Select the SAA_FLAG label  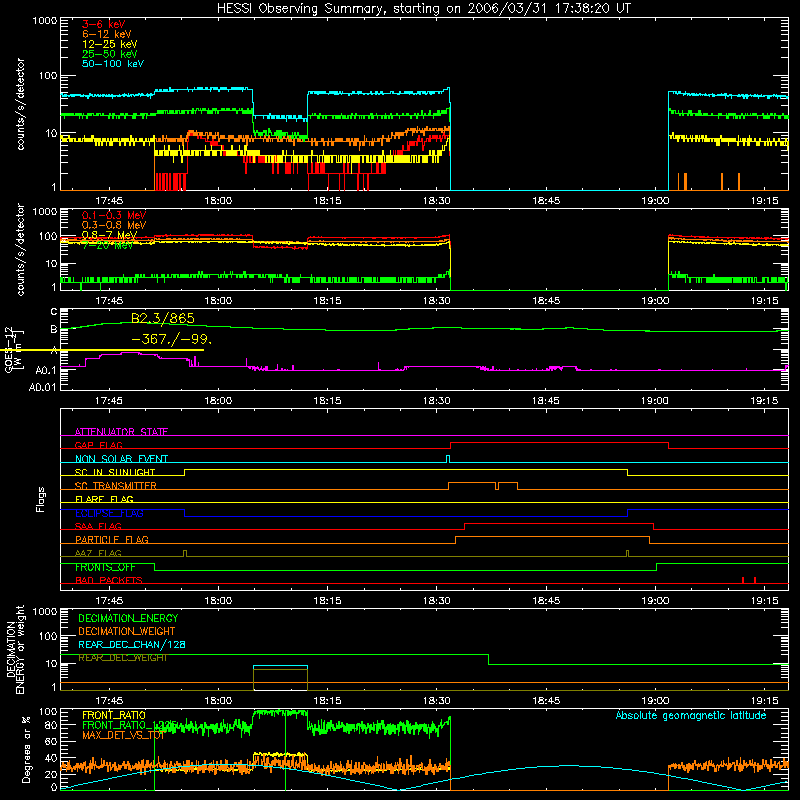pos(98,526)
